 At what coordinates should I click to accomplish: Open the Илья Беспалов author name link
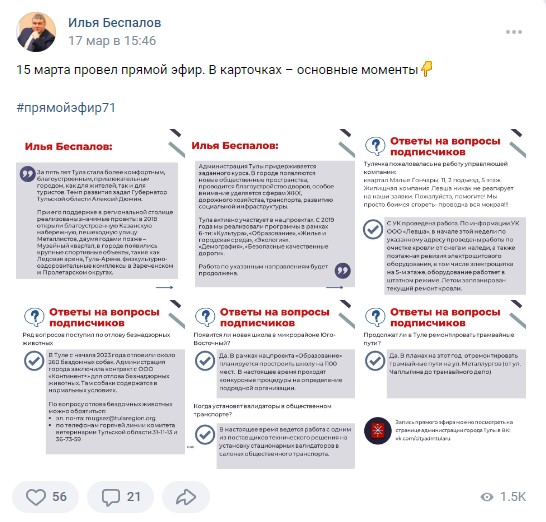point(115,23)
